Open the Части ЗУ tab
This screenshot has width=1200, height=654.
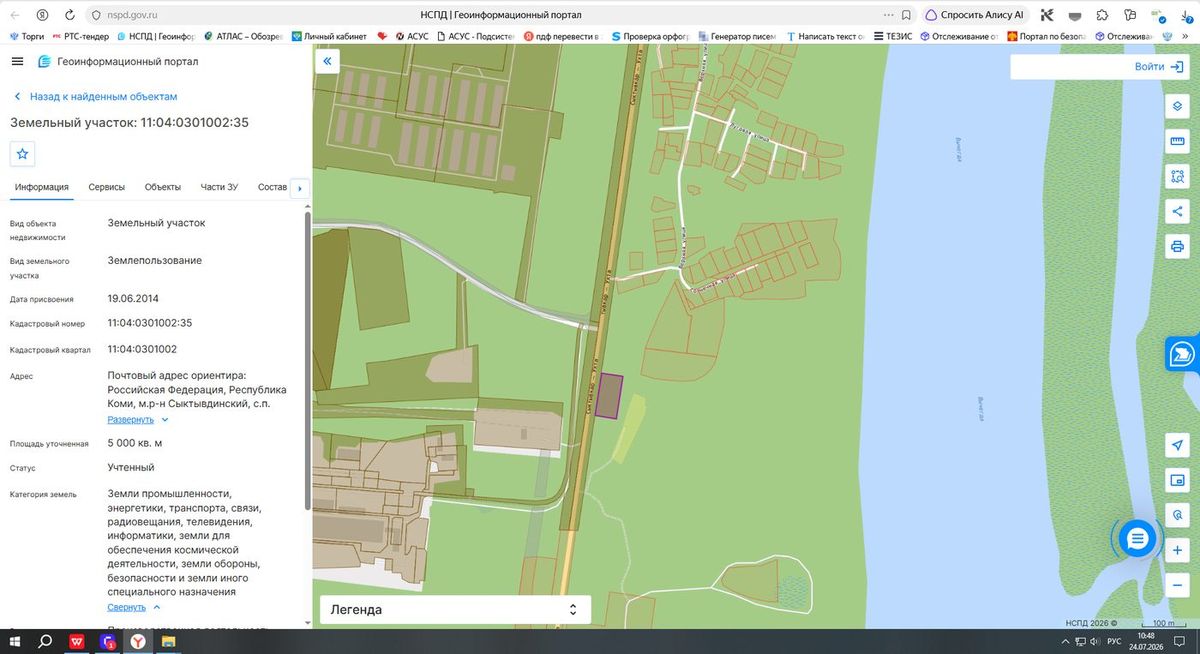219,187
